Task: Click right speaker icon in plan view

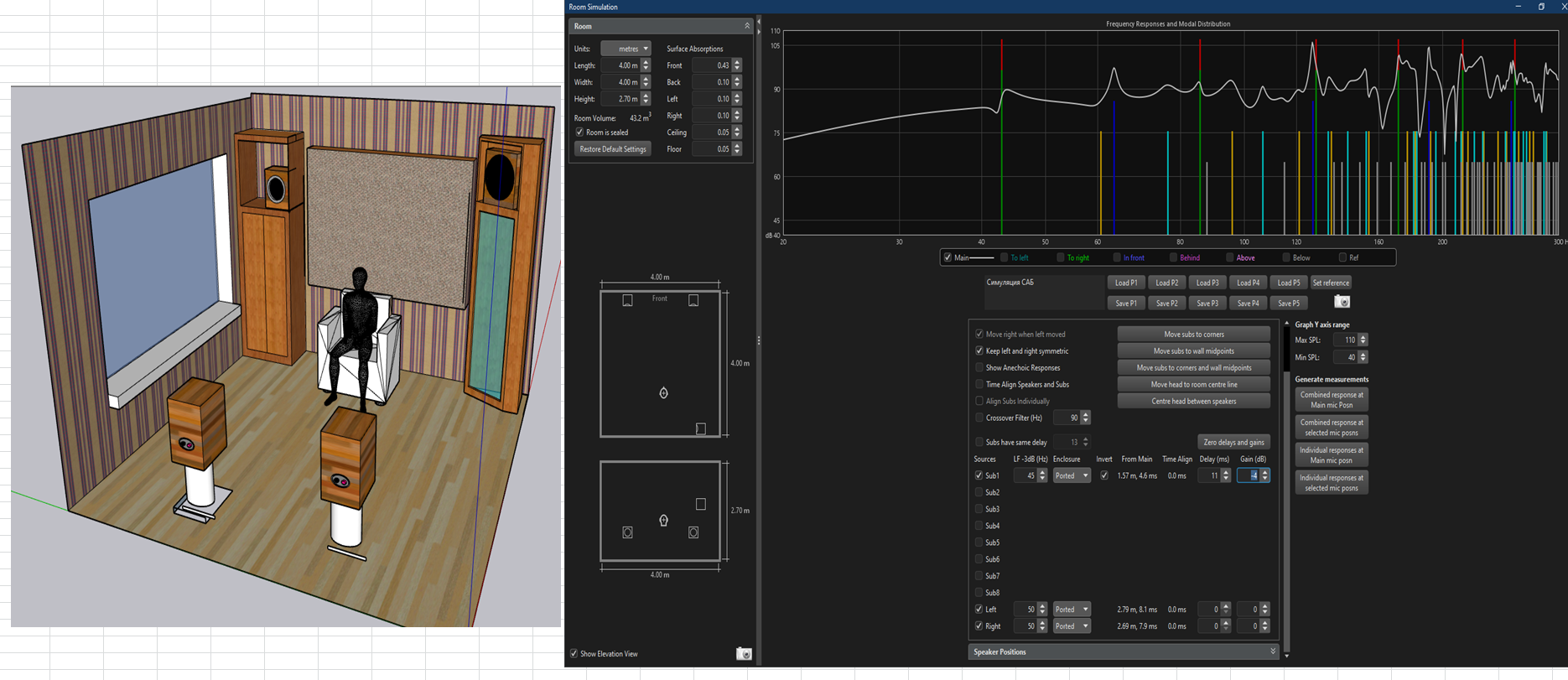Action: [x=693, y=300]
